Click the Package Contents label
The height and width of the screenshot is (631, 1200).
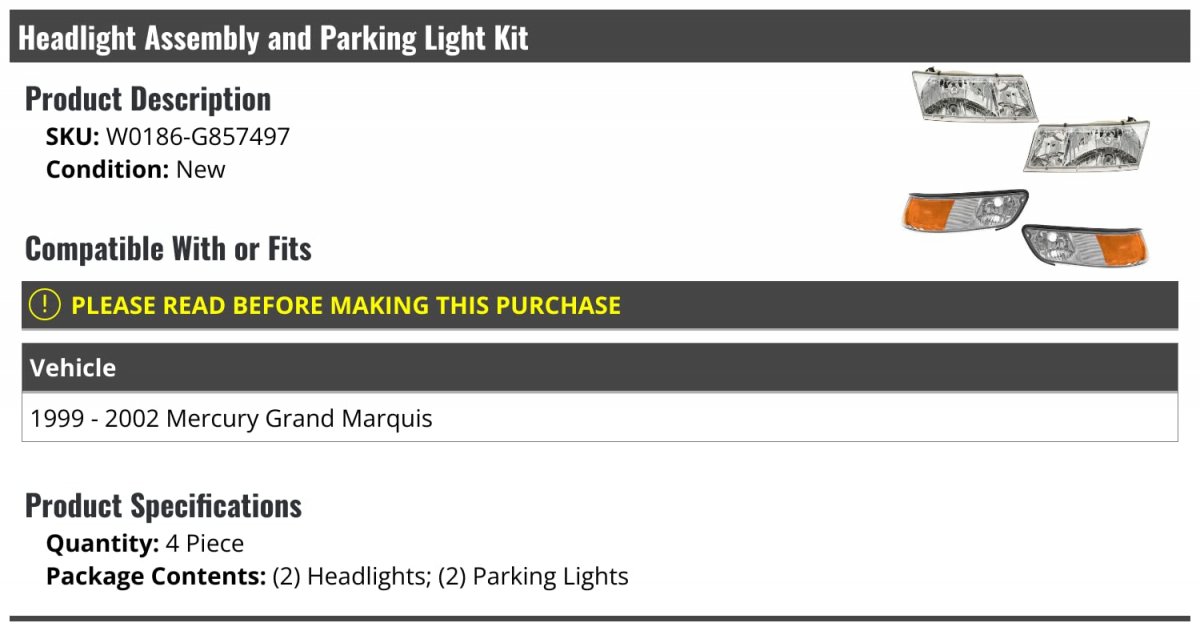[x=155, y=577]
